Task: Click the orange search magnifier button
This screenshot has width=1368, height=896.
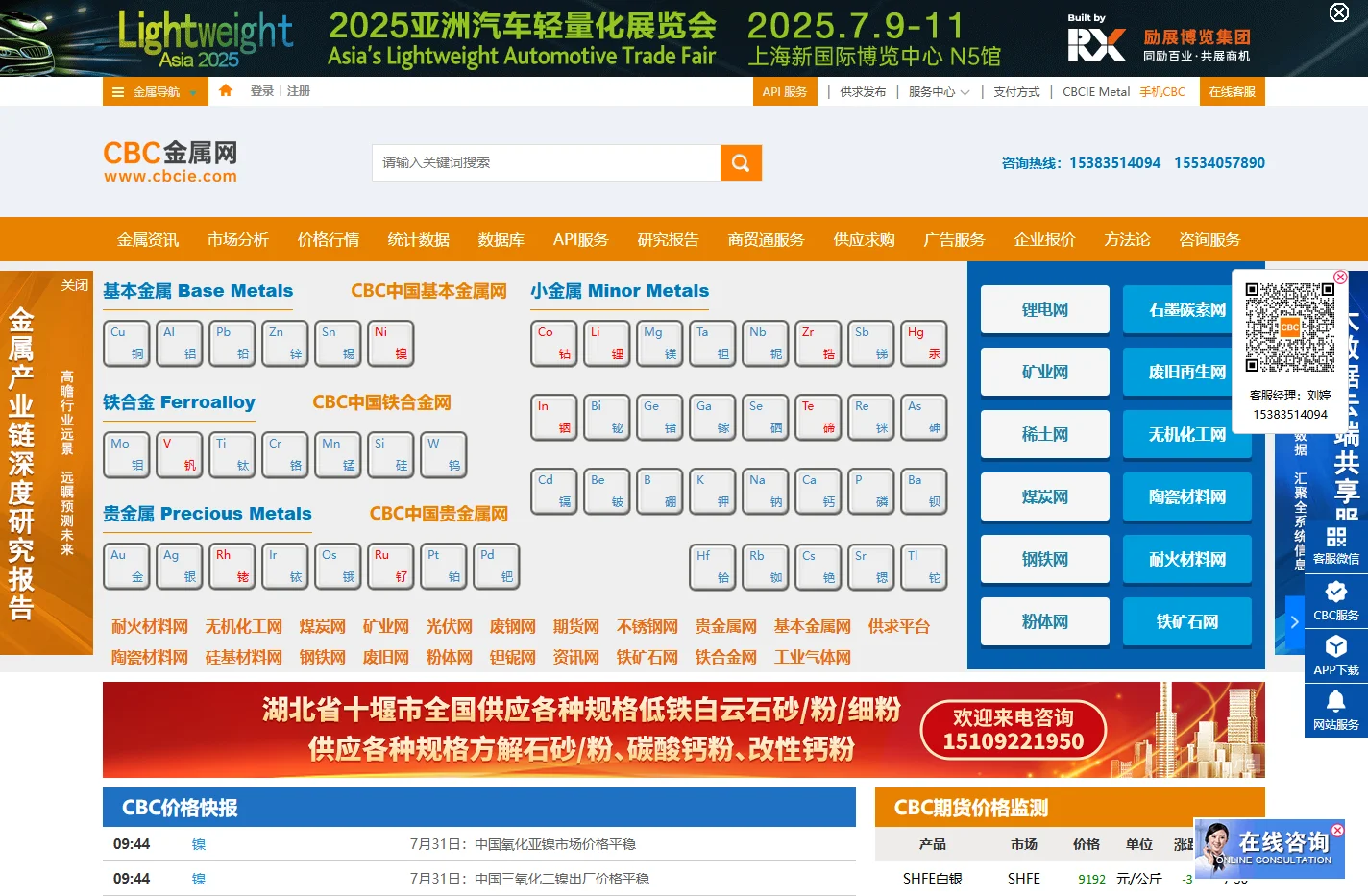Action: coord(741,162)
